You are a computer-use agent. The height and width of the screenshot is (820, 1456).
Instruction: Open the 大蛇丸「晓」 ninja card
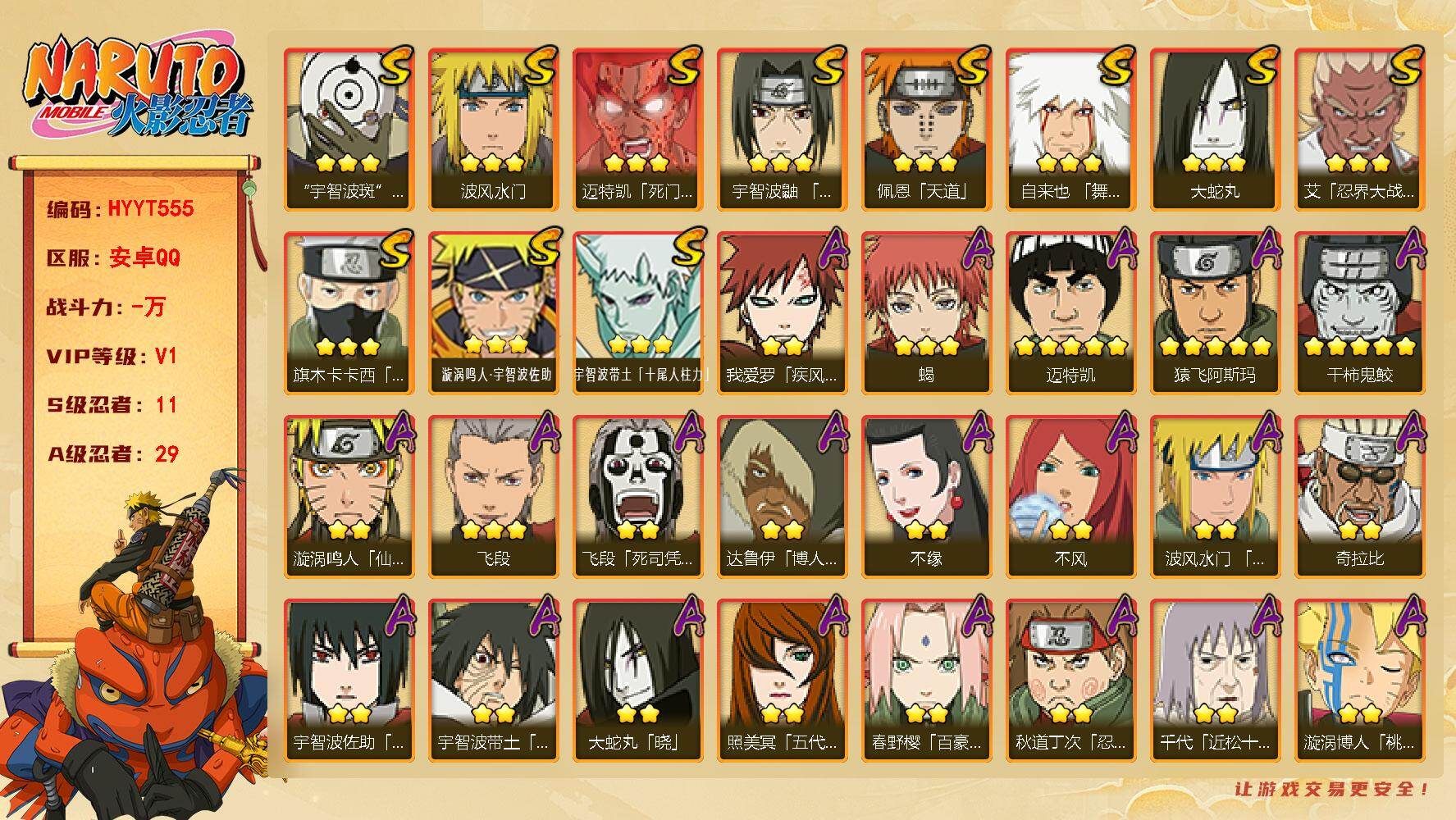[637, 680]
